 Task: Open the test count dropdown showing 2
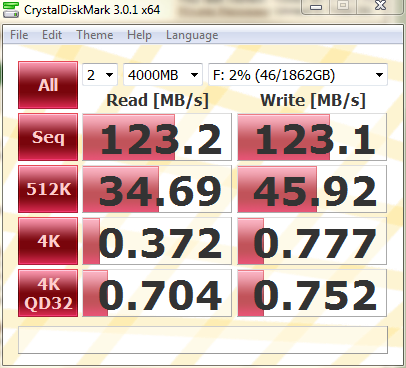click(x=100, y=75)
